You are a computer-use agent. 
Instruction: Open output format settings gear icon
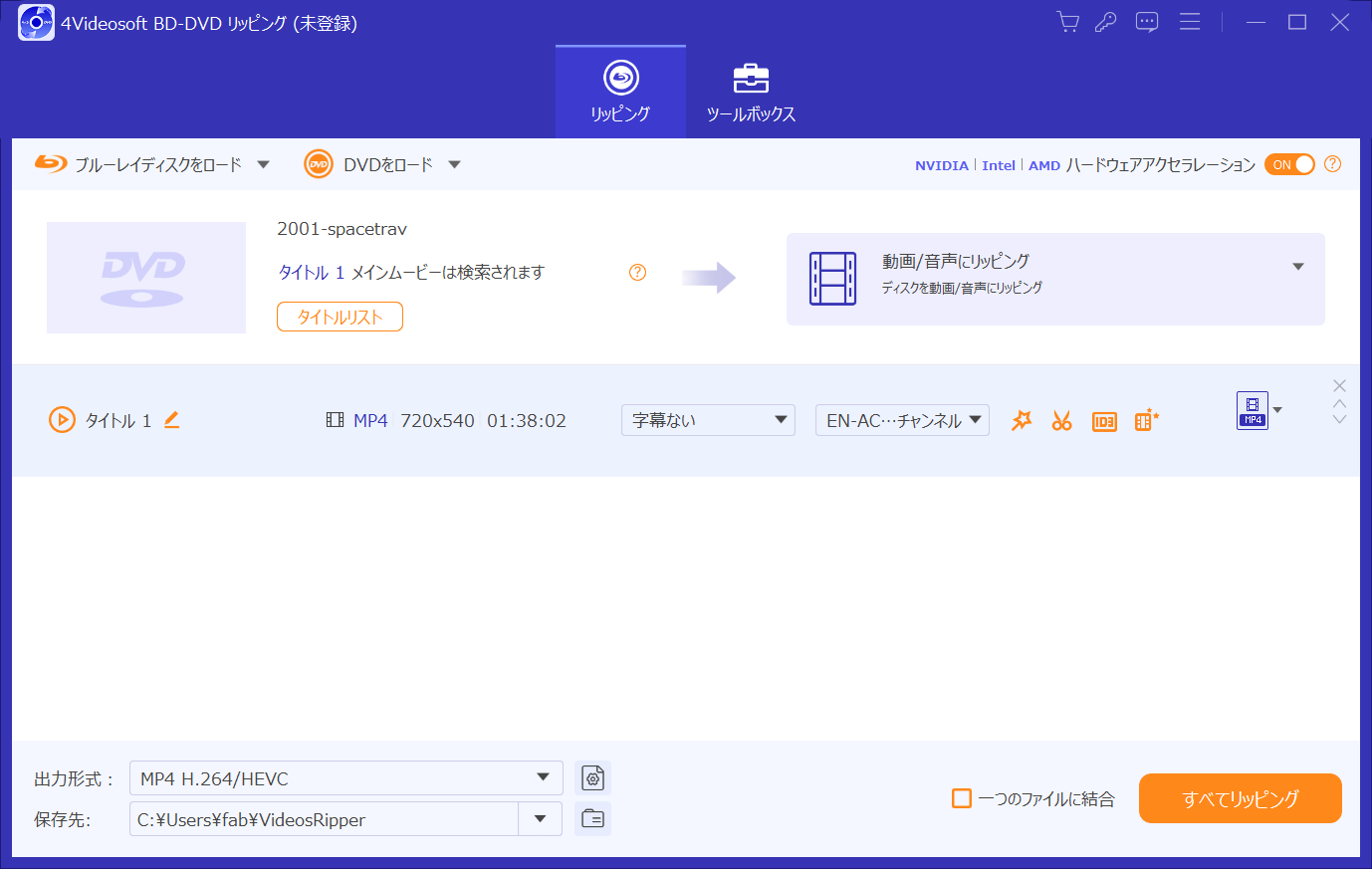pyautogui.click(x=592, y=778)
